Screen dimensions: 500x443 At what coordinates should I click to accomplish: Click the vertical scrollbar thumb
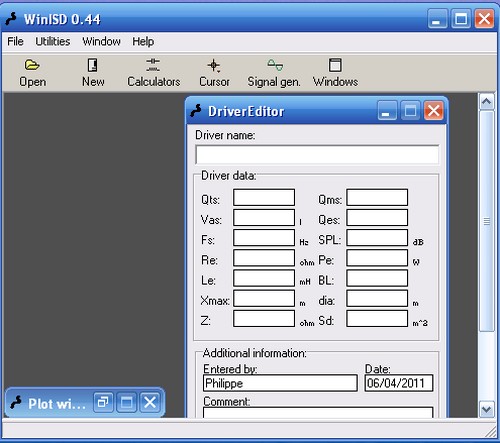pyautogui.click(x=486, y=221)
